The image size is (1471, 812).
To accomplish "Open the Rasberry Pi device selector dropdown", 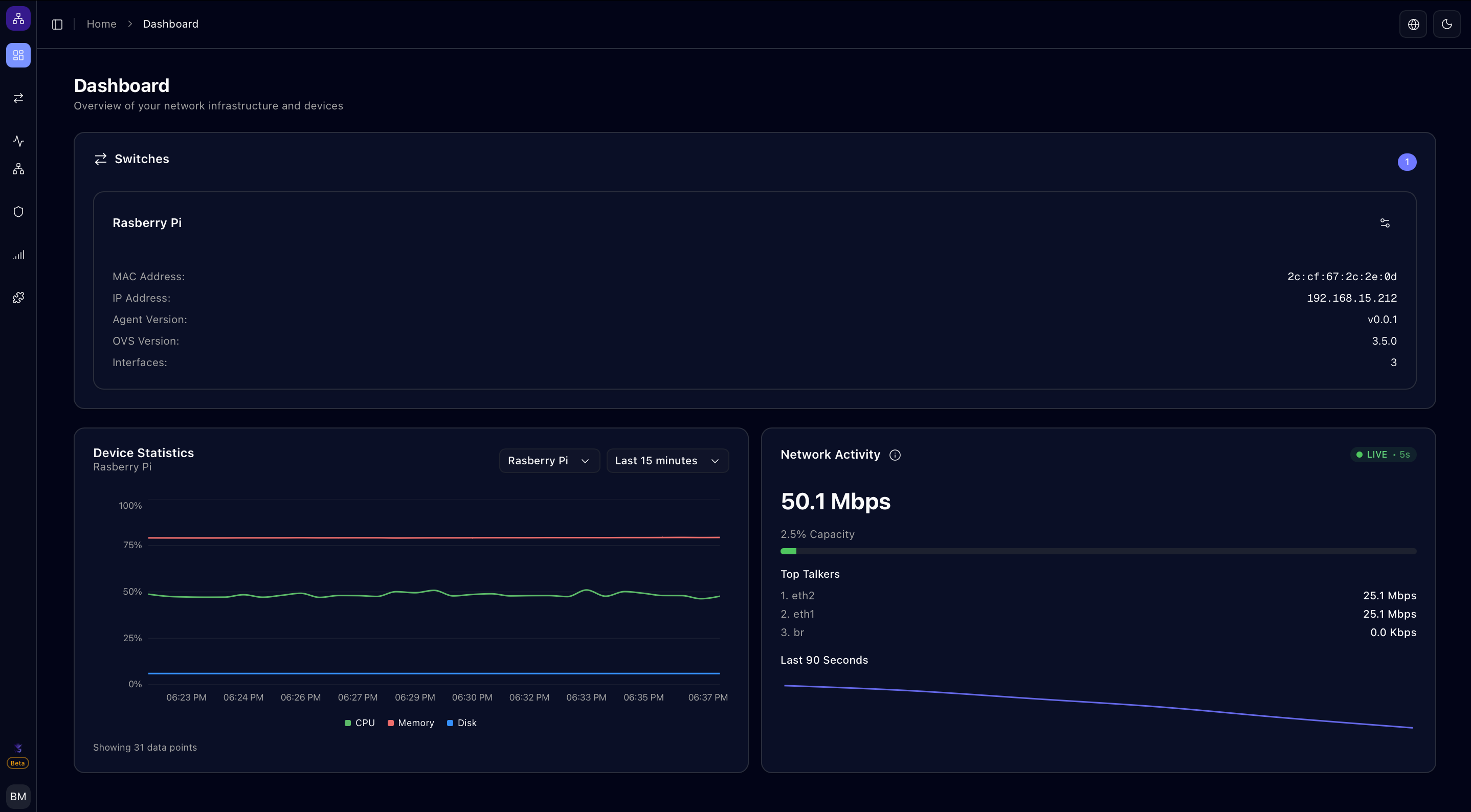I will click(548, 460).
